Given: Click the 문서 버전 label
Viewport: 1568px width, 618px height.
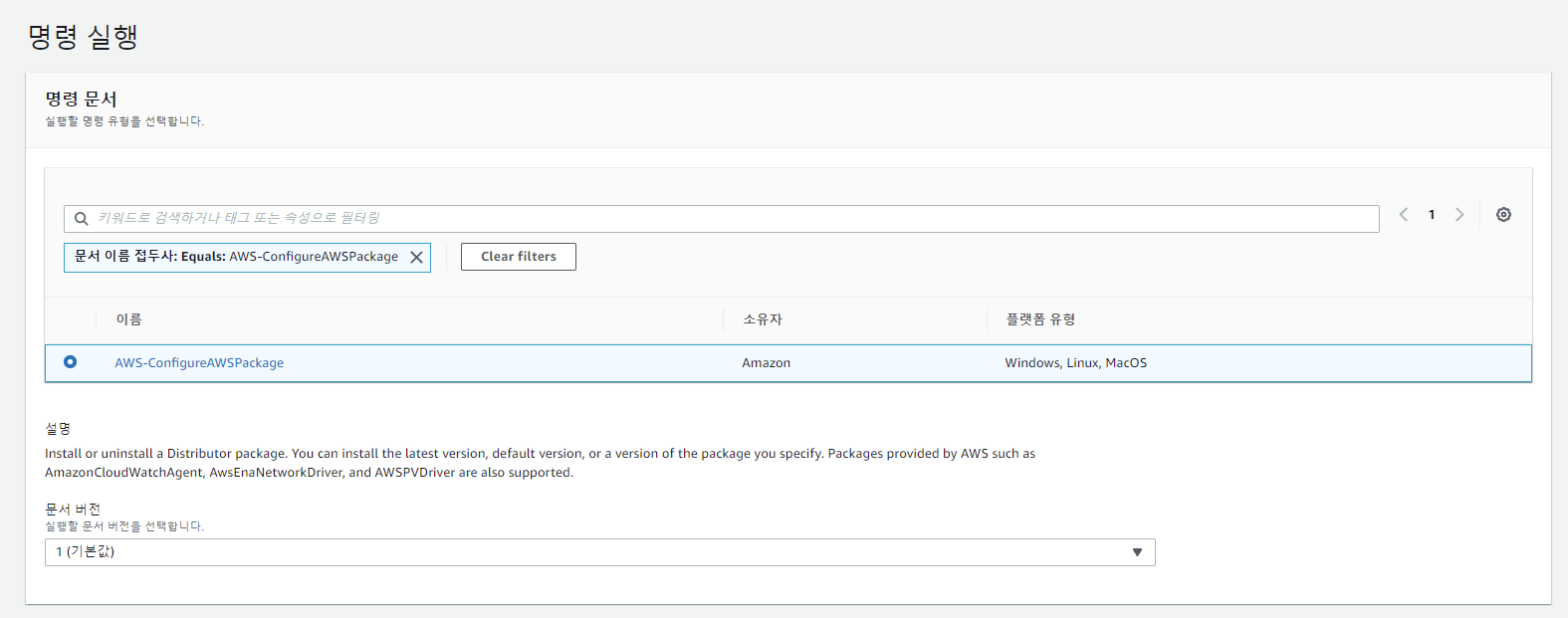Looking at the screenshot, I should pyautogui.click(x=73, y=510).
